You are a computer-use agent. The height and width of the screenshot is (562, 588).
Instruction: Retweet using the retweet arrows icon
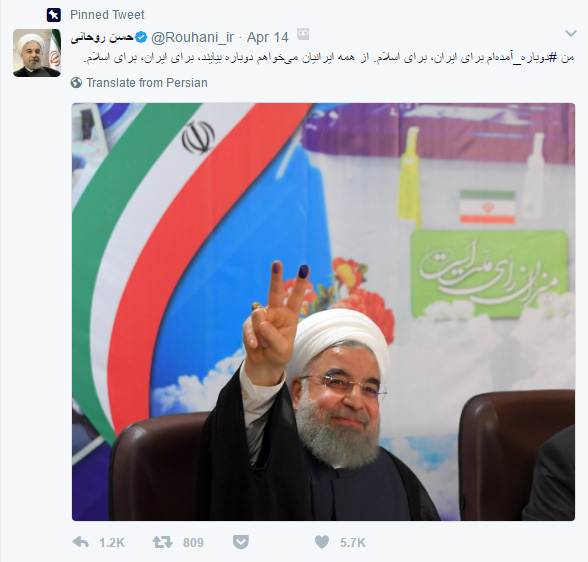tap(162, 542)
